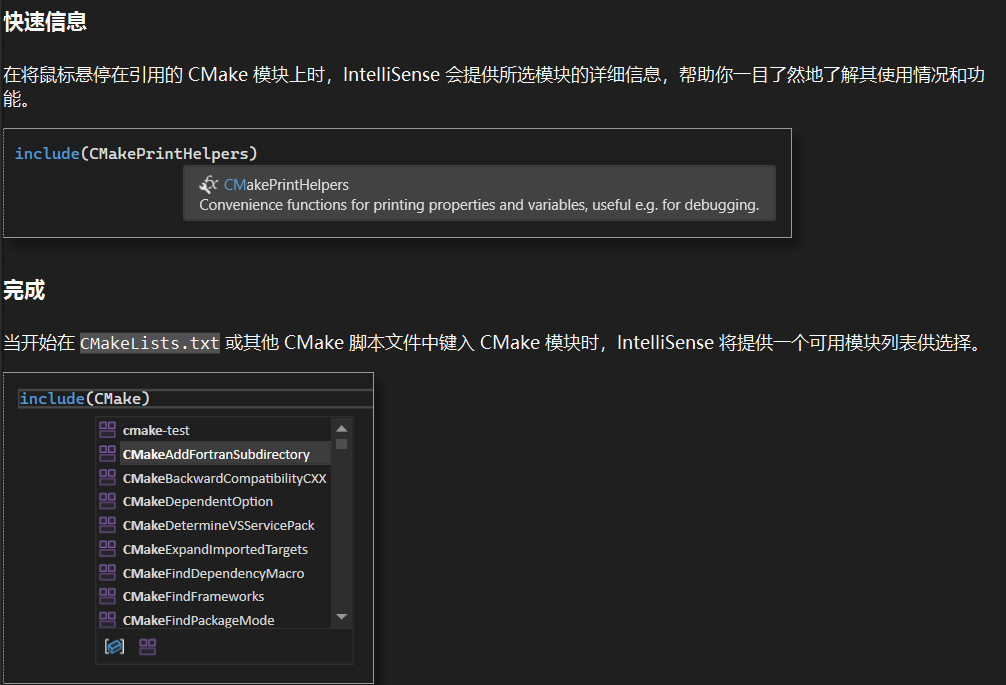Click module icon next to CMakeAddFortranSubdirectory
The image size is (1006, 685).
(x=107, y=453)
